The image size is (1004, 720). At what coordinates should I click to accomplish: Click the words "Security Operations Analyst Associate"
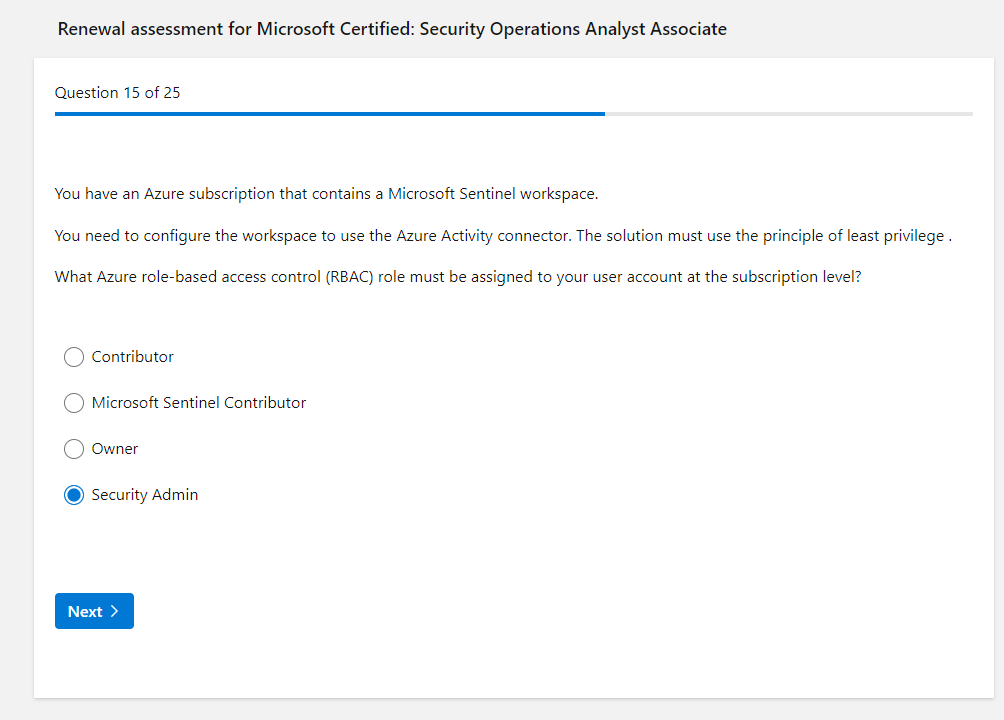573,29
